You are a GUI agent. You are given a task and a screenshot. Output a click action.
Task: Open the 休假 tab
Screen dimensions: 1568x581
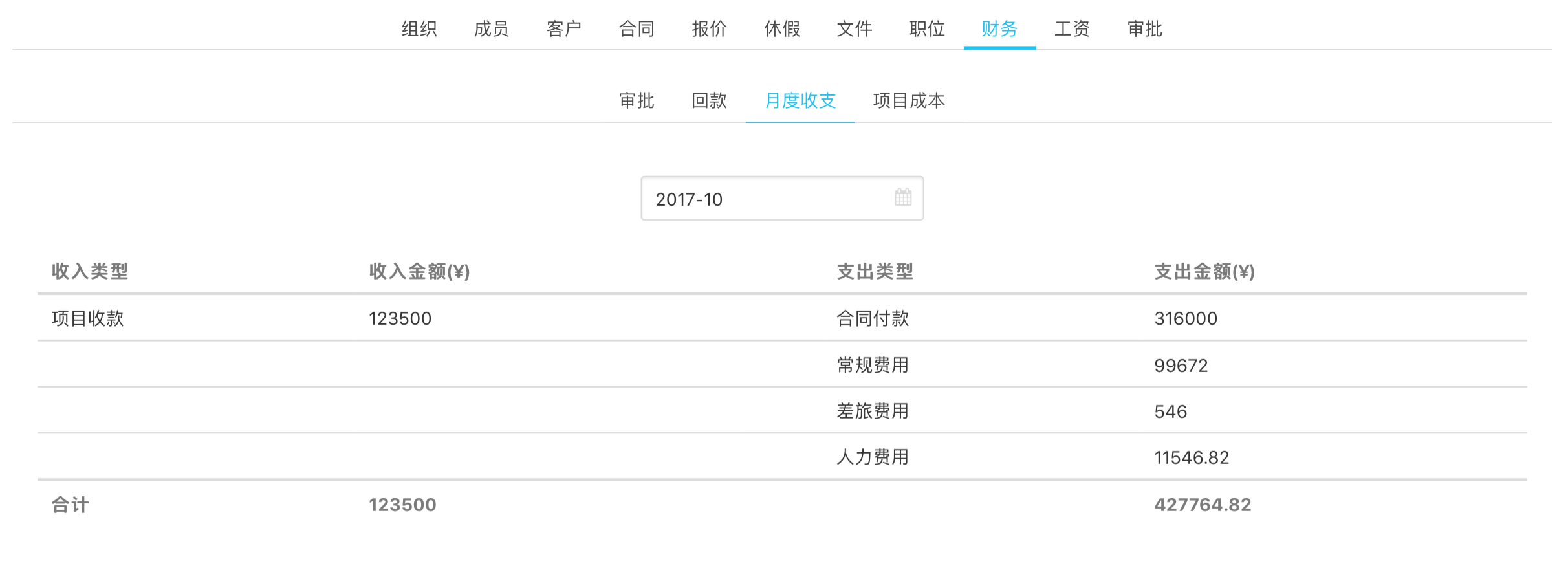tap(782, 29)
